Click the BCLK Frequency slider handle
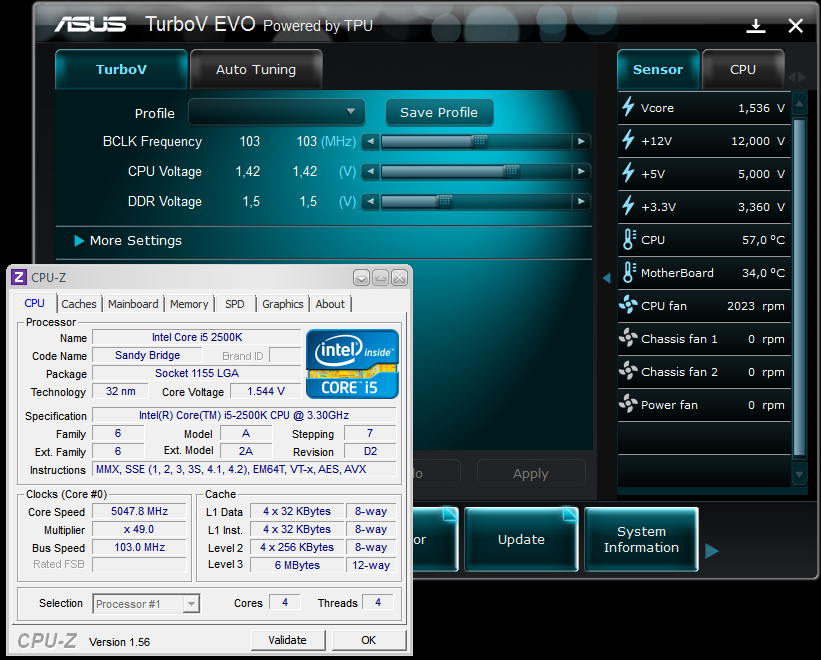 479,141
